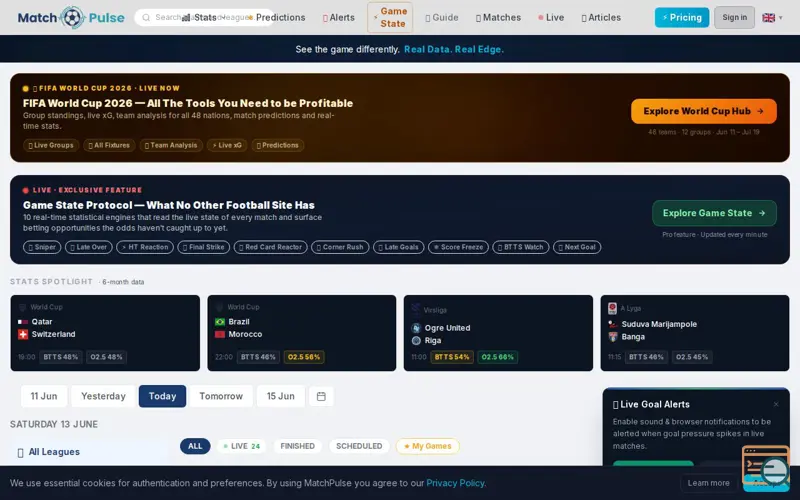Image resolution: width=800 pixels, height=500 pixels.
Task: Click the Brazil flag icon
Action: click(220, 322)
